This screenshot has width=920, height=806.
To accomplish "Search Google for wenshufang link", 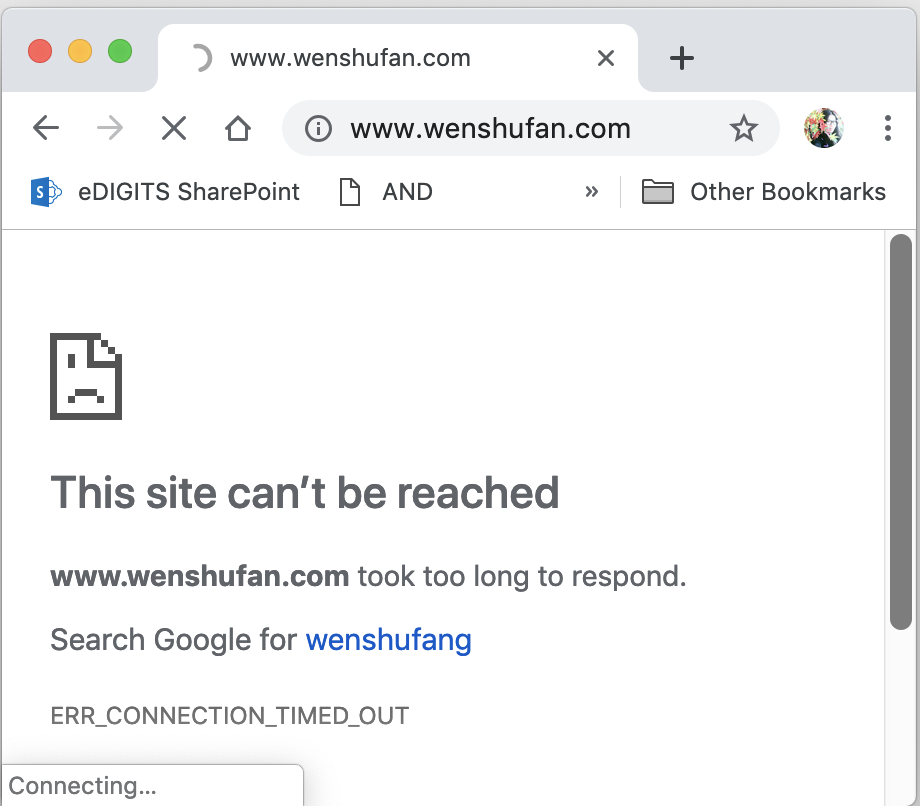I will (x=388, y=639).
